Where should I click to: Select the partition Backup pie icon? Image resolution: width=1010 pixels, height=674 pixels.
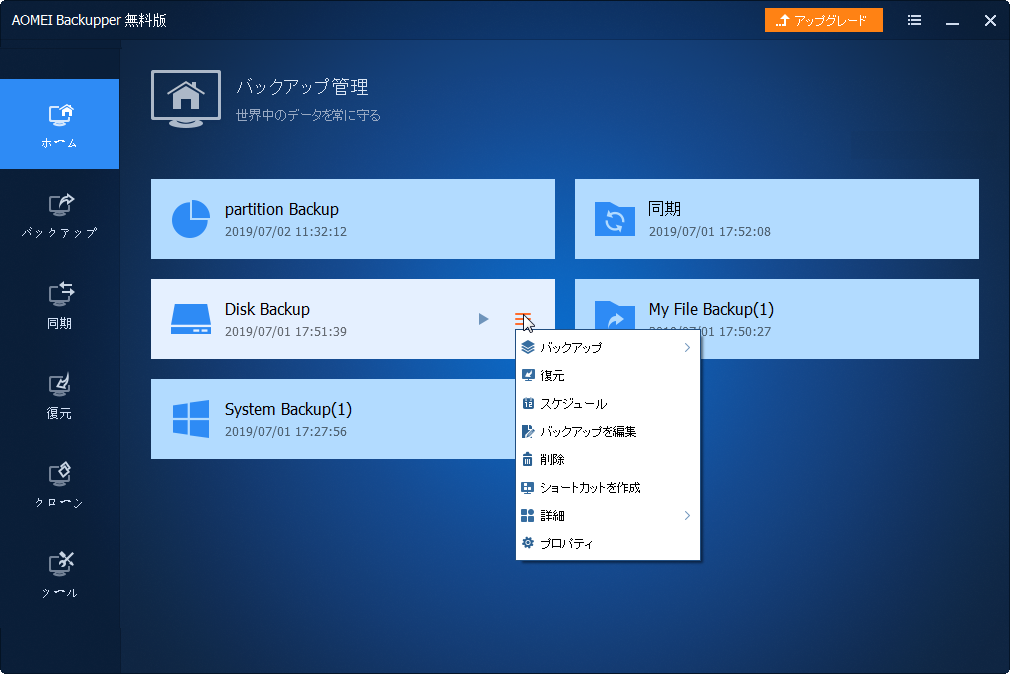click(x=191, y=219)
